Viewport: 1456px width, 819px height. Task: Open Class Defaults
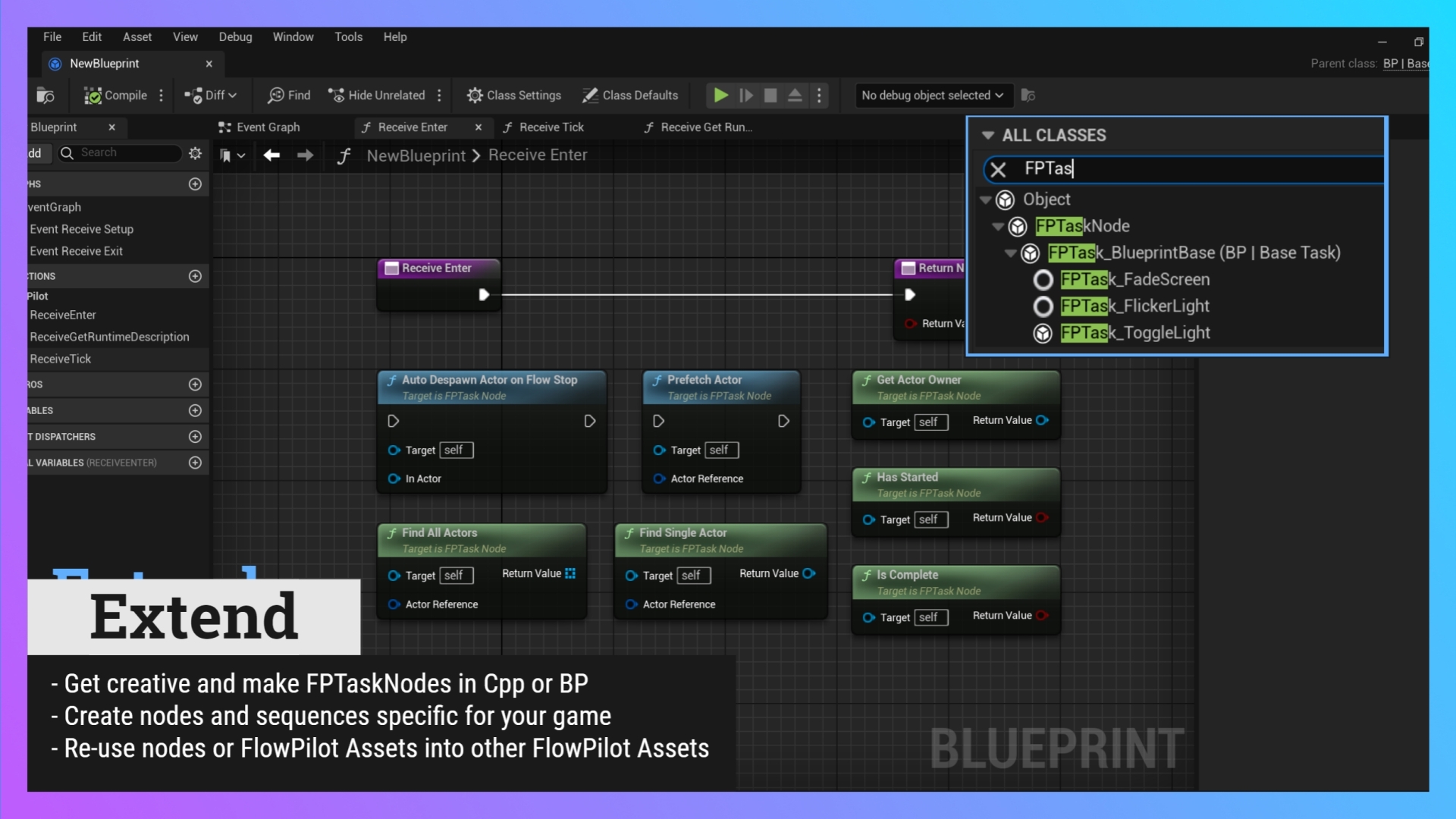coord(629,96)
